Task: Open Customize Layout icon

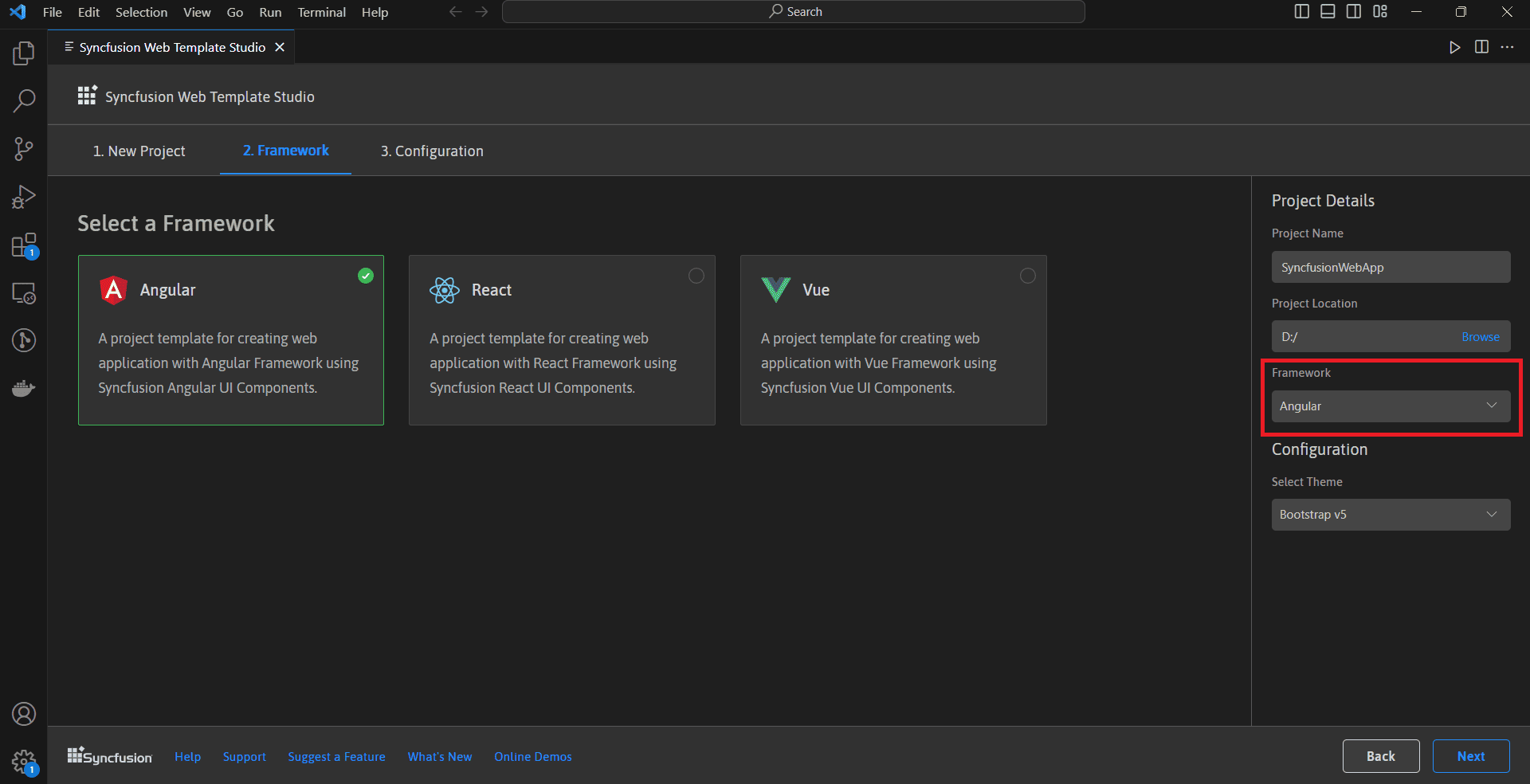Action: pos(1380,11)
